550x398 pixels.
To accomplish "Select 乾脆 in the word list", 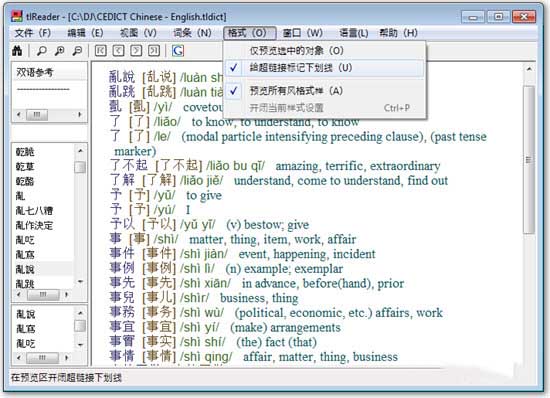I will coord(25,152).
